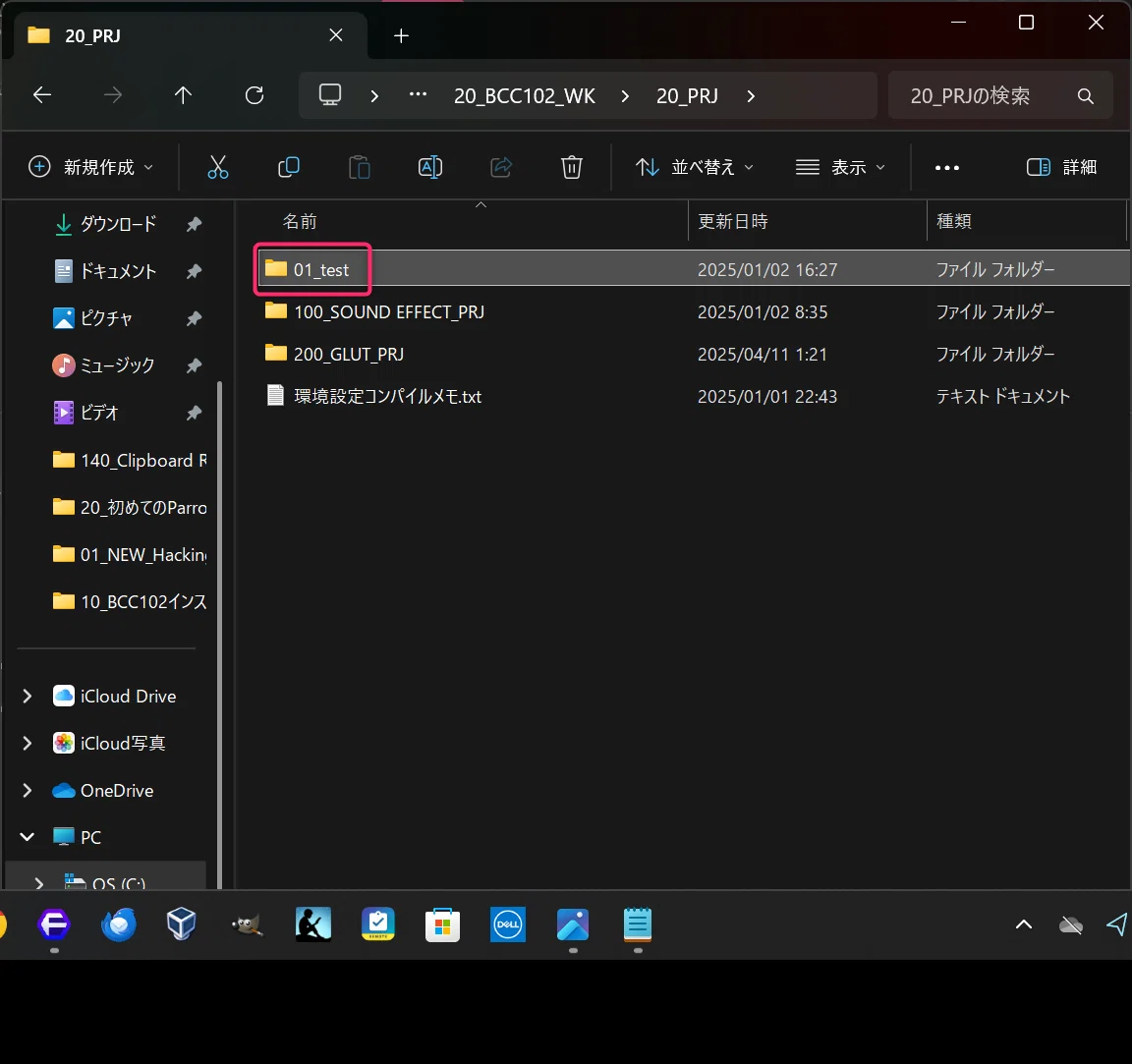Click the テキスト ドキュメント type cell
The height and width of the screenshot is (1064, 1132).
pos(1002,396)
